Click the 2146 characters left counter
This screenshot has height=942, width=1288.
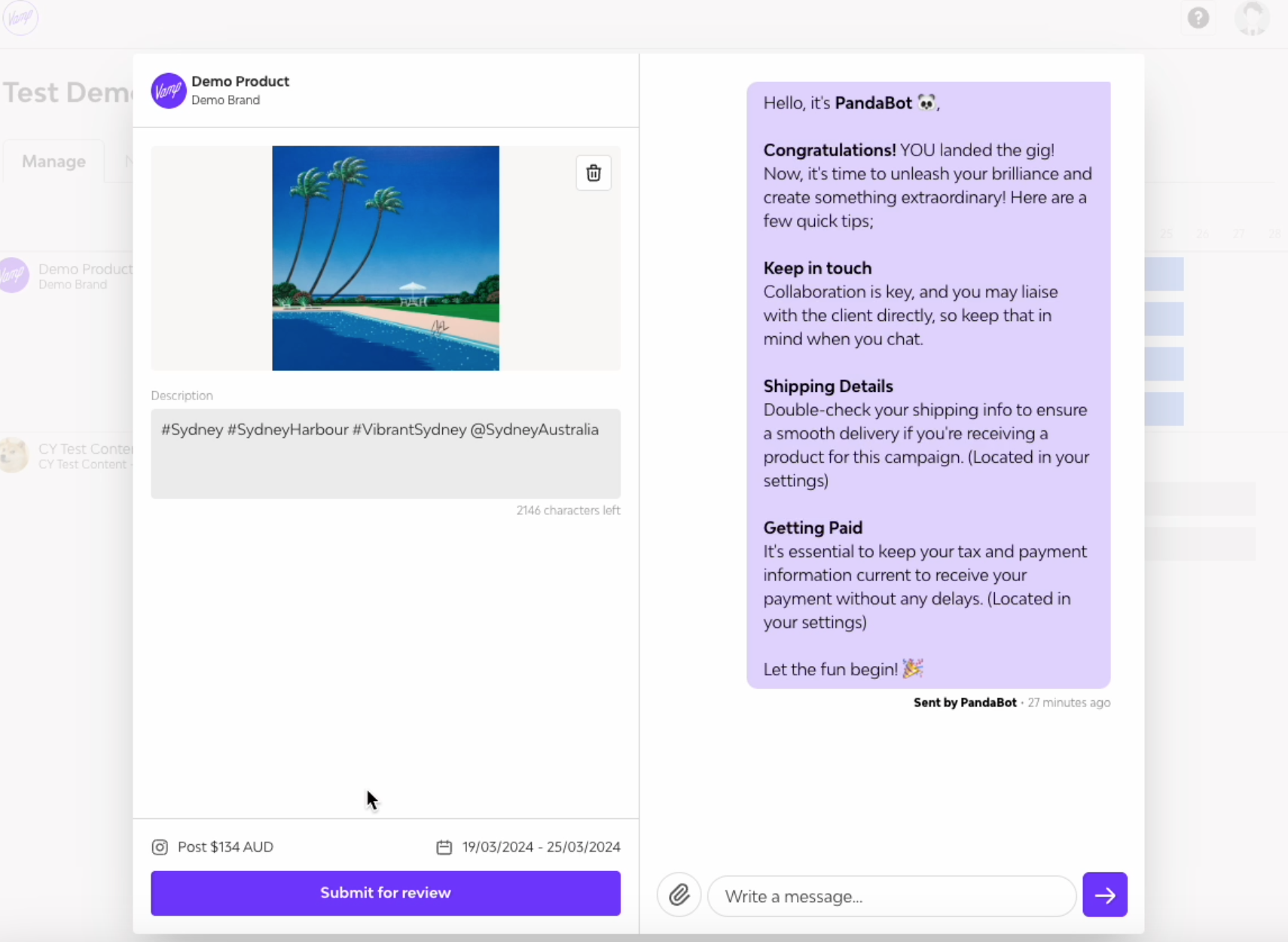coord(568,510)
